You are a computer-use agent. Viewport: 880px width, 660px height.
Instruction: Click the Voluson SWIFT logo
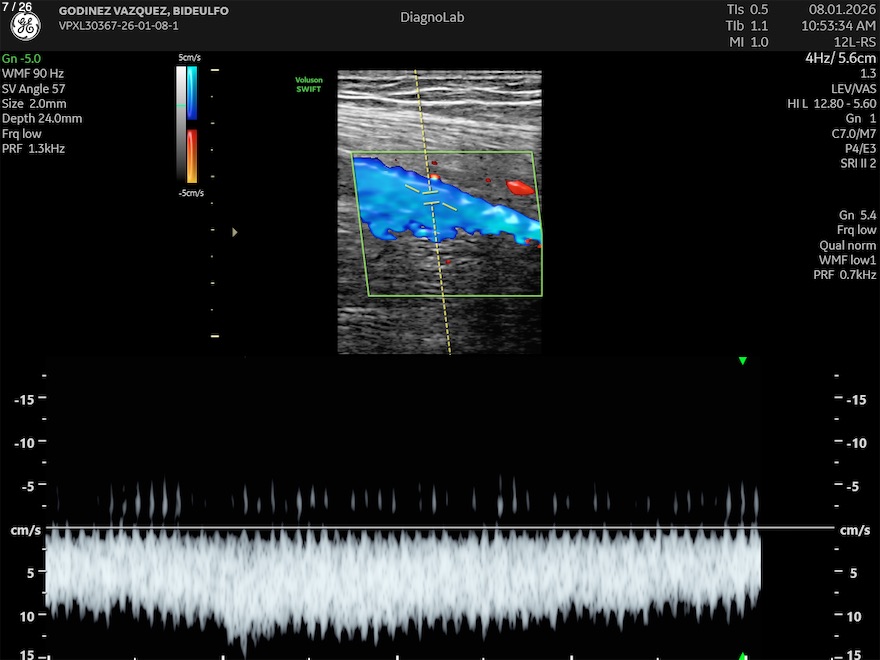pos(308,84)
